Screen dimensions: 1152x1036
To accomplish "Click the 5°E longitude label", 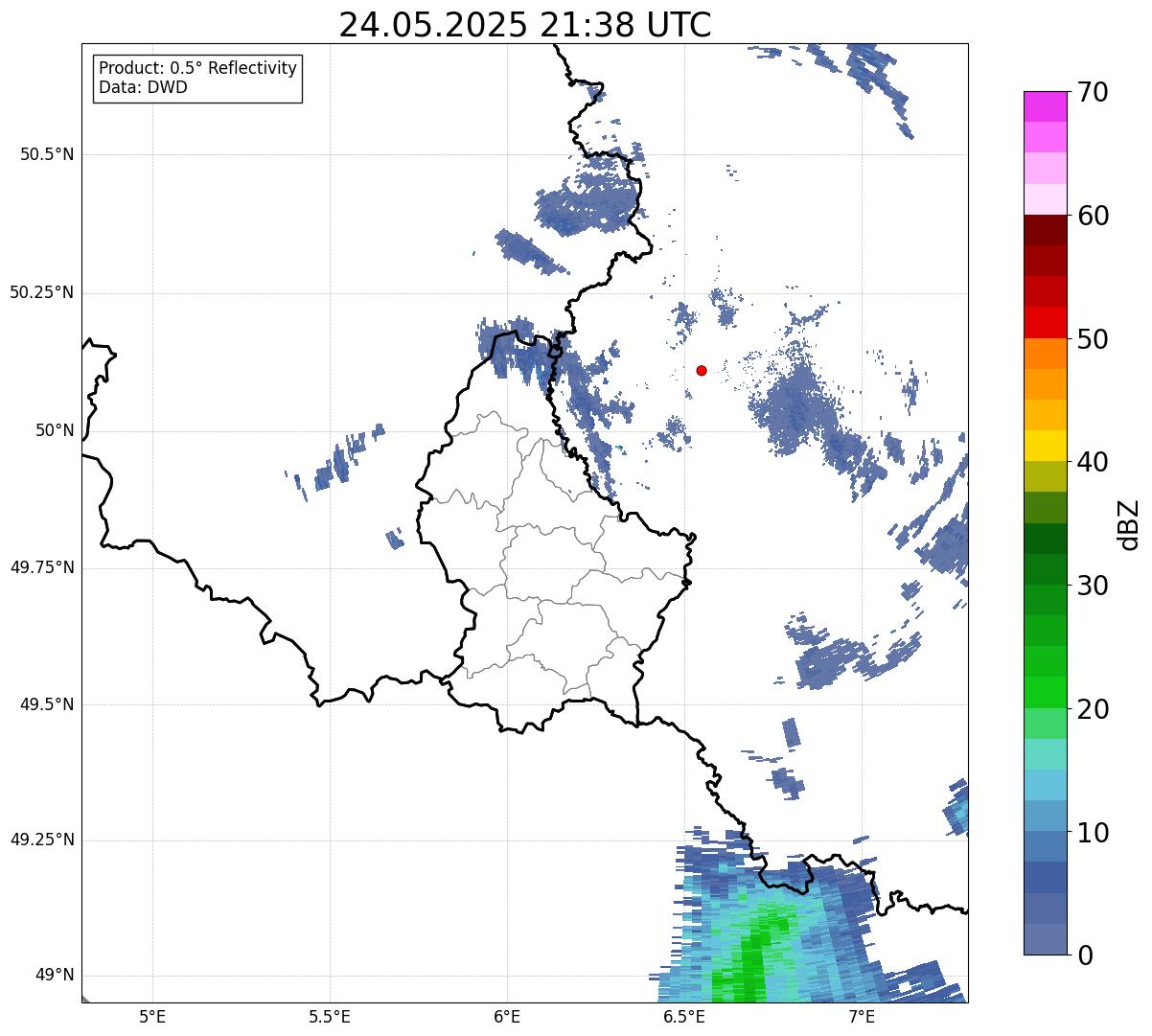I will (152, 1016).
